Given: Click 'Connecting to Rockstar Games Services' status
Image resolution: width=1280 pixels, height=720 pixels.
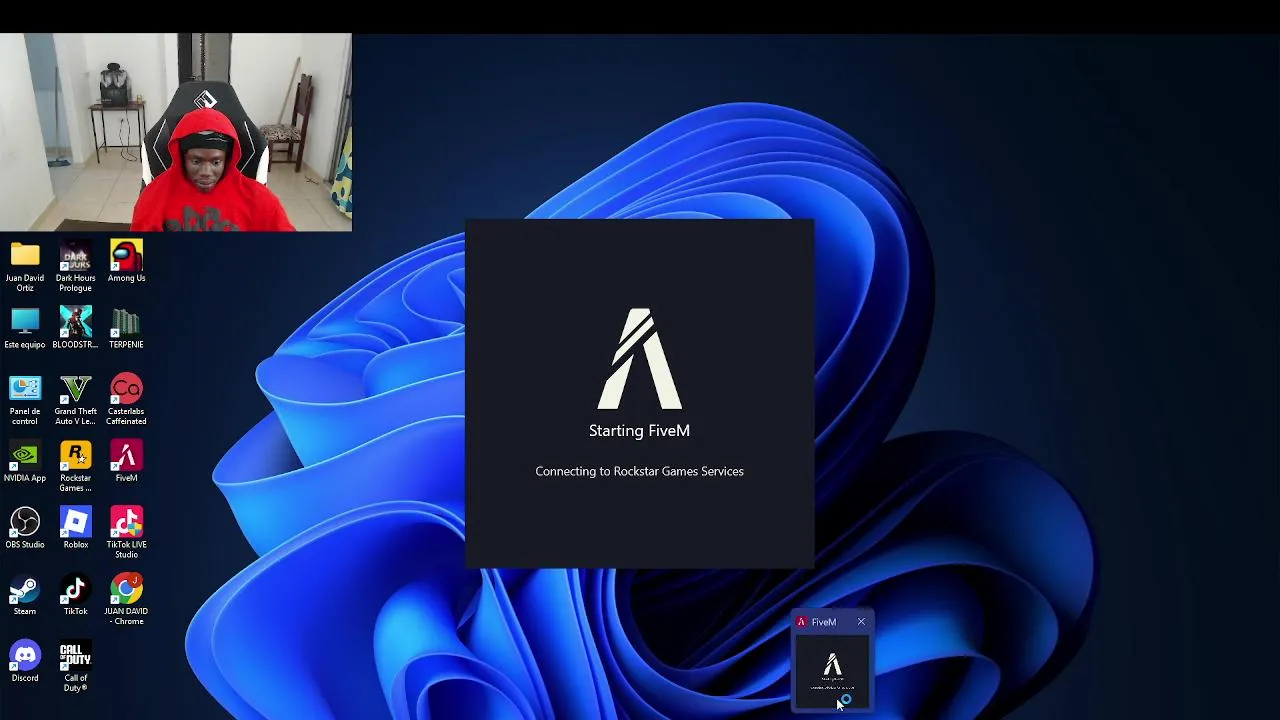Looking at the screenshot, I should coord(639,471).
